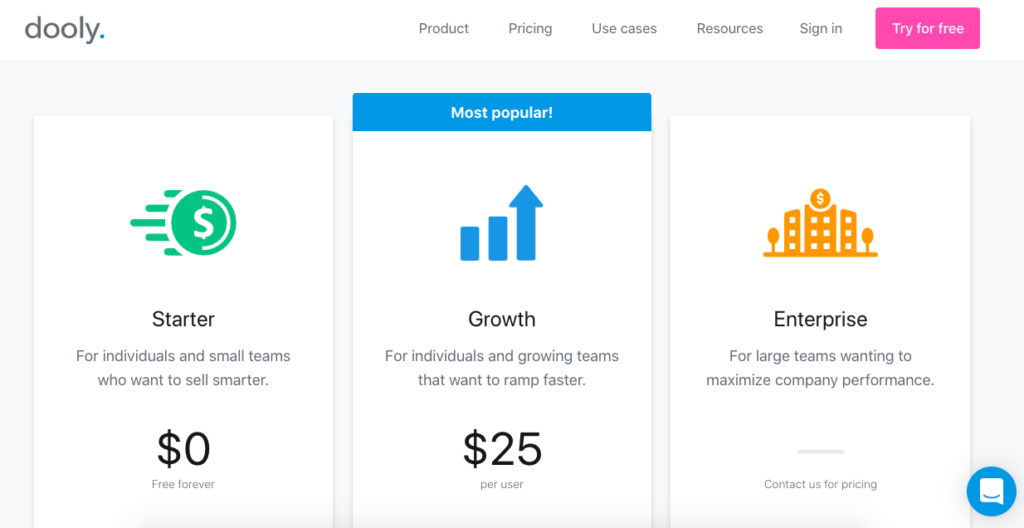Click the dooly logo
The width and height of the screenshot is (1024, 528).
coord(65,29)
